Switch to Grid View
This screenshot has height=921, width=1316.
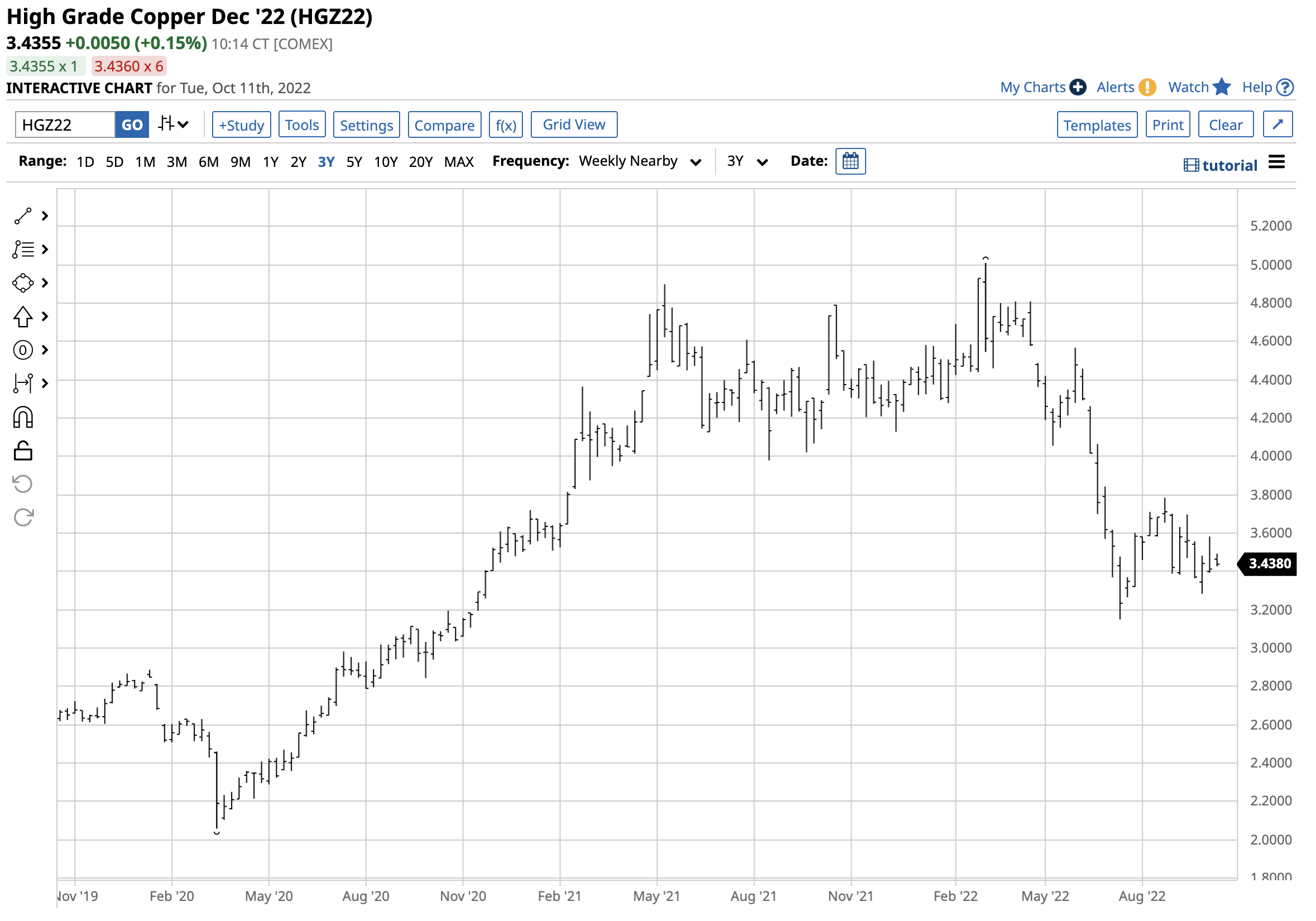coord(574,124)
